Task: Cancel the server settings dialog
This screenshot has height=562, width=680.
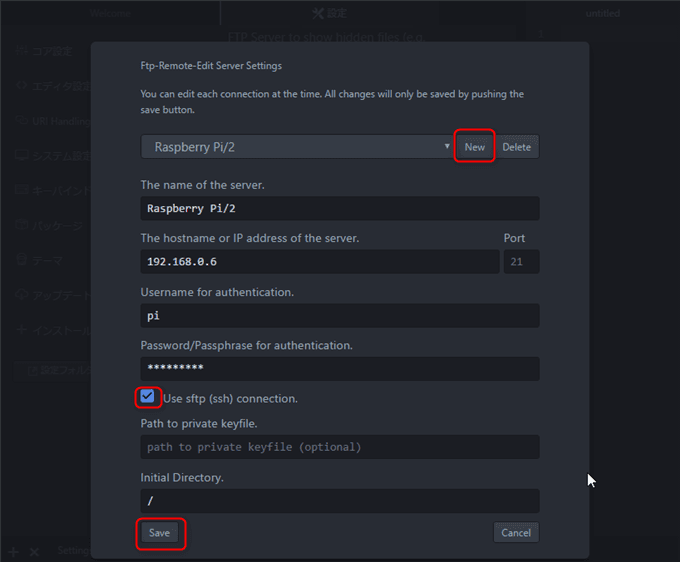Action: tap(516, 533)
